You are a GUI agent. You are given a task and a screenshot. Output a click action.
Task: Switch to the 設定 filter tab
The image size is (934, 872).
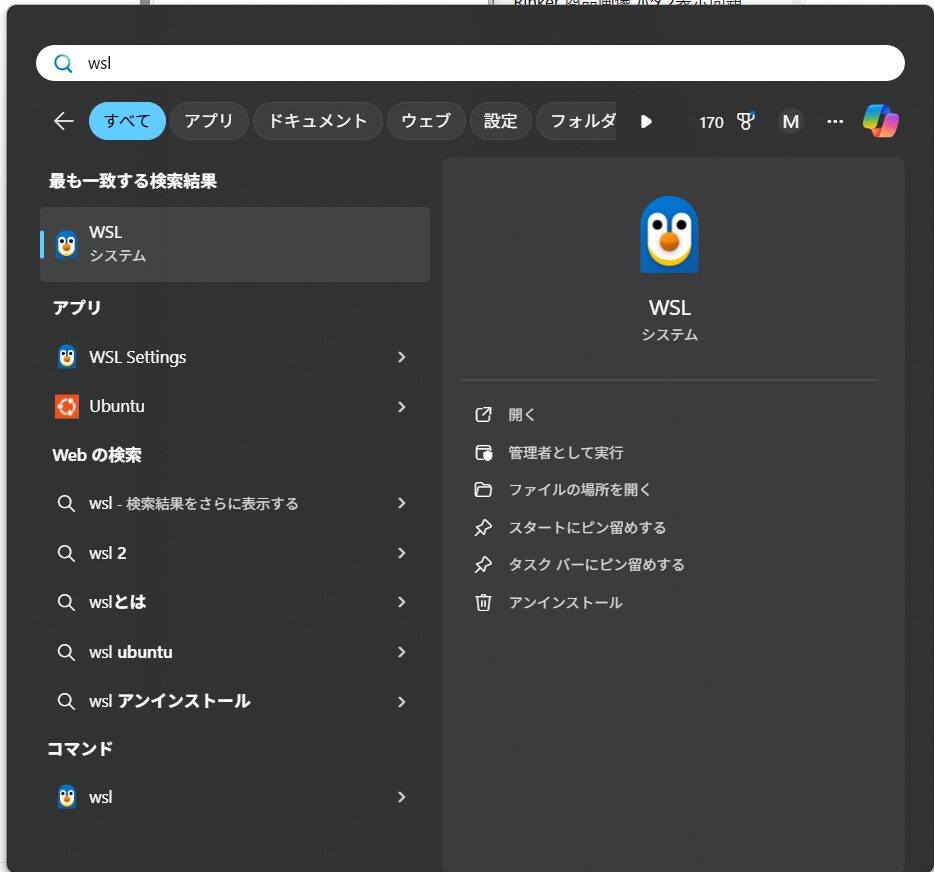(500, 121)
